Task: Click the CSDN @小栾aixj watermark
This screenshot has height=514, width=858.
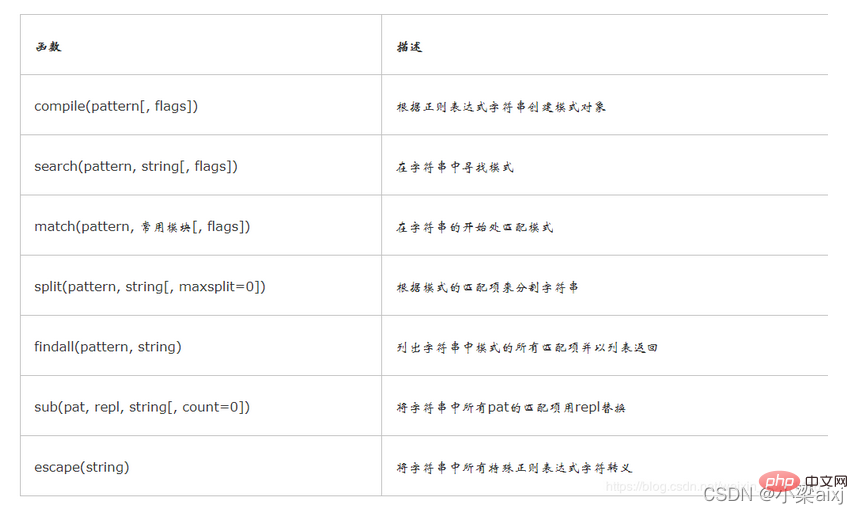Action: (x=774, y=494)
